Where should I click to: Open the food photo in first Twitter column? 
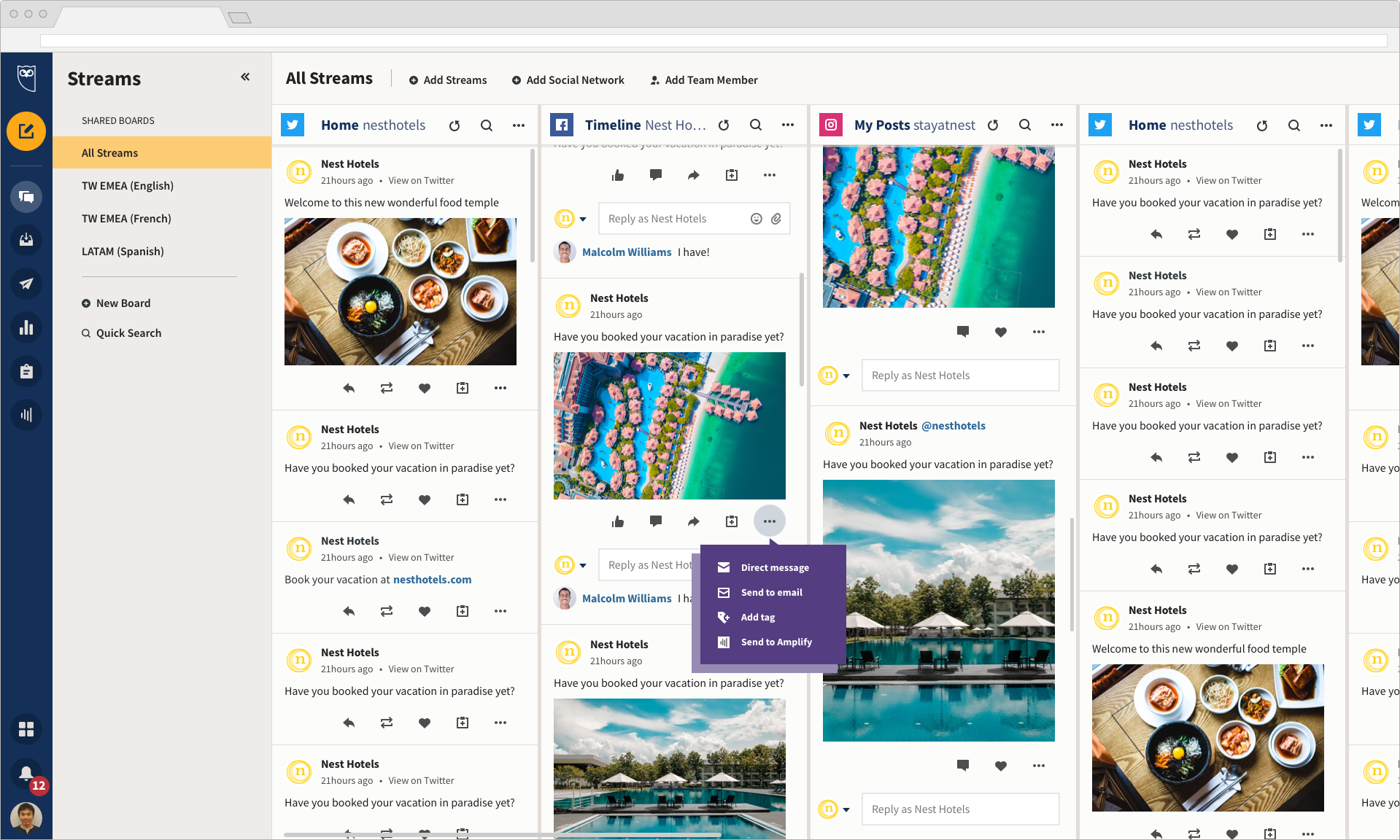pos(401,292)
